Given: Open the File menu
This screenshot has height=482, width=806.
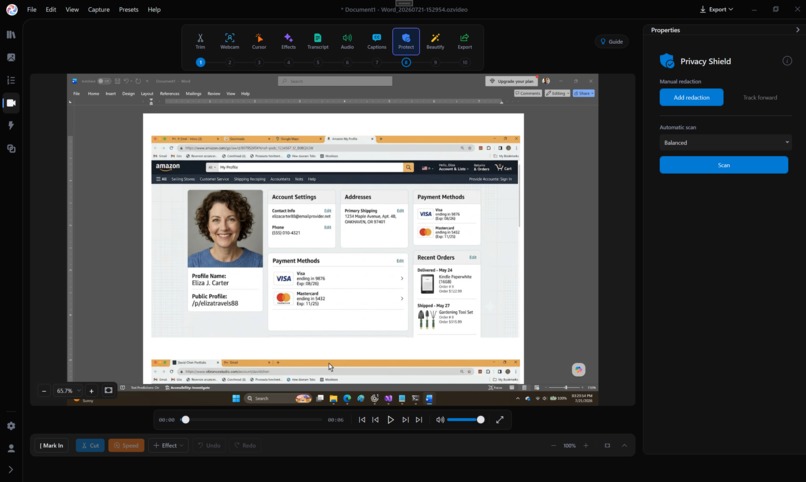Looking at the screenshot, I should [x=32, y=9].
